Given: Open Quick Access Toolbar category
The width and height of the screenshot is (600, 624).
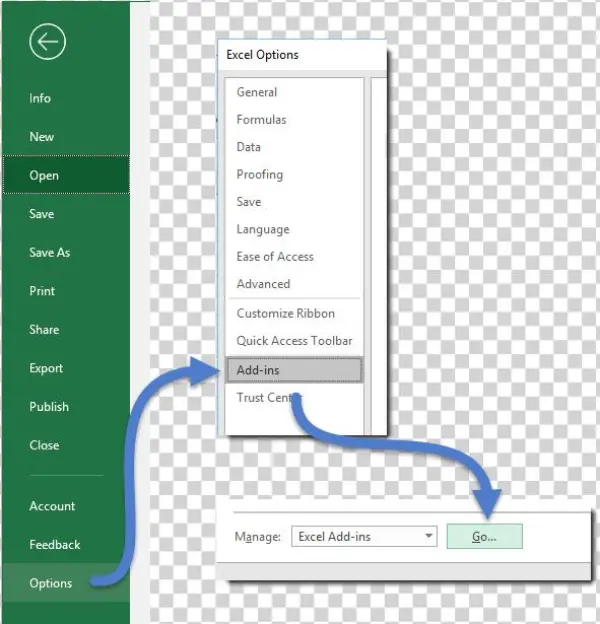Looking at the screenshot, I should 294,341.
